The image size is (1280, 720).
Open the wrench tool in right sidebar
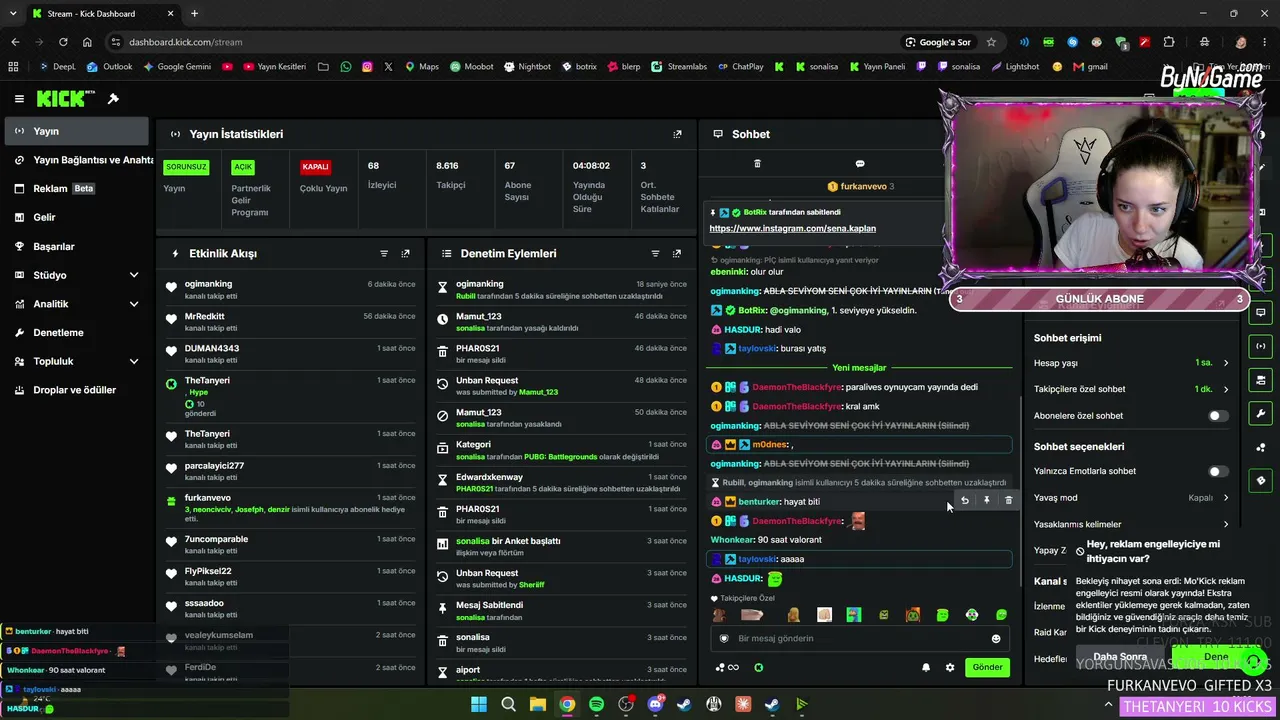pyautogui.click(x=1260, y=414)
